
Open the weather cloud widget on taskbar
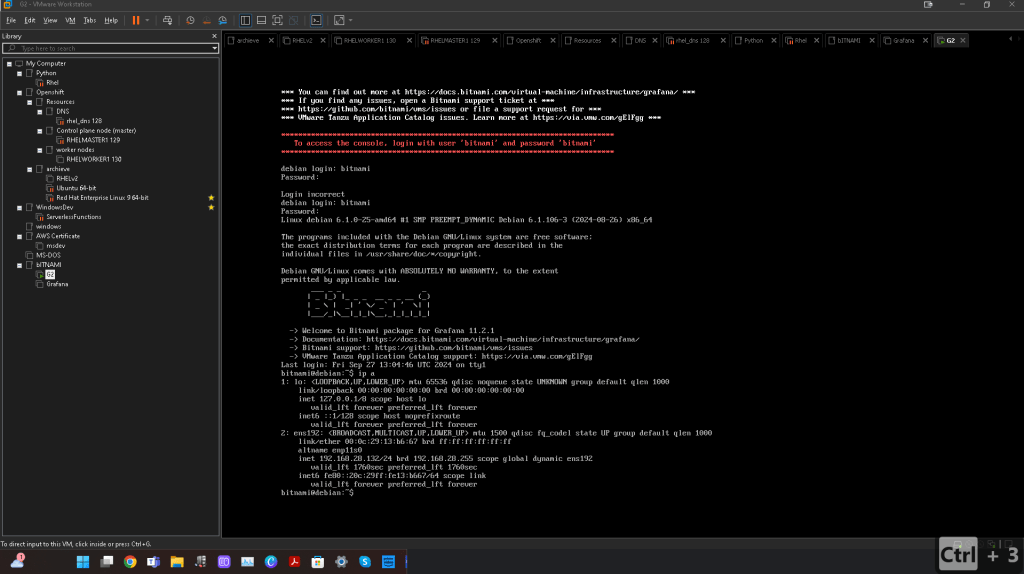18,561
